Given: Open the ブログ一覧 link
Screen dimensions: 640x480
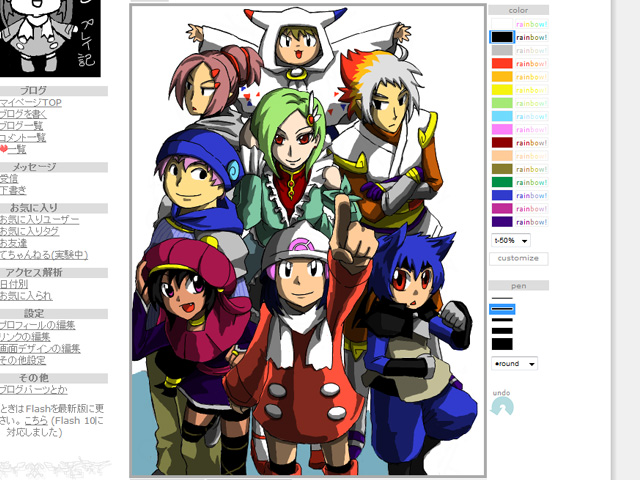Looking at the screenshot, I should click(x=22, y=126).
